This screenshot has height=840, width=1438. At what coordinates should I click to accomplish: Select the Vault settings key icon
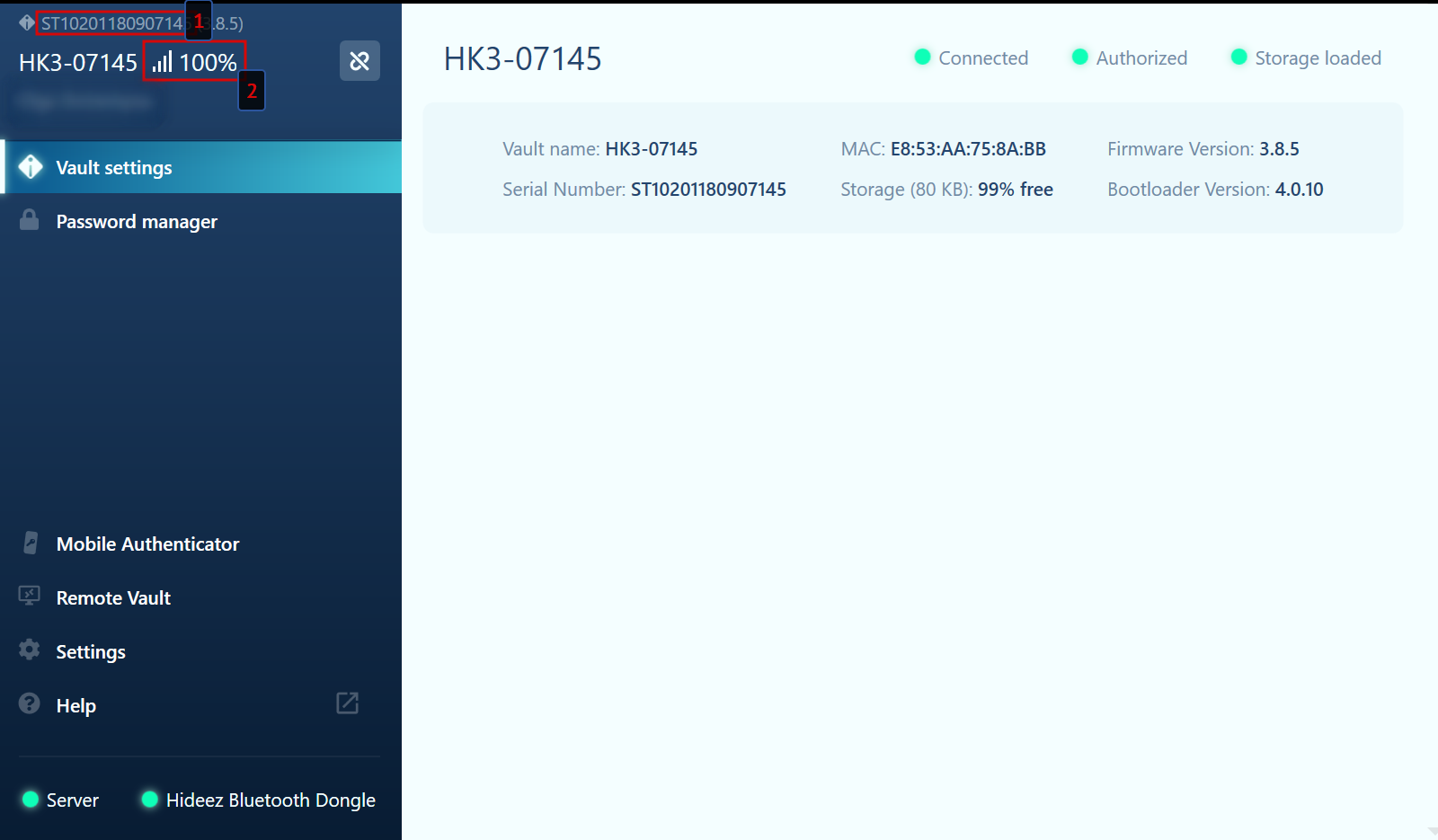coord(30,167)
